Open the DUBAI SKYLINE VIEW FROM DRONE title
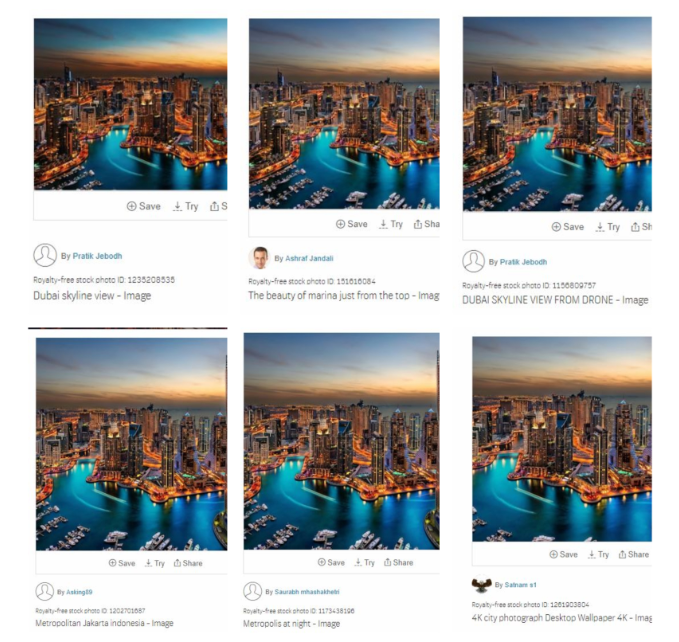 coord(555,300)
